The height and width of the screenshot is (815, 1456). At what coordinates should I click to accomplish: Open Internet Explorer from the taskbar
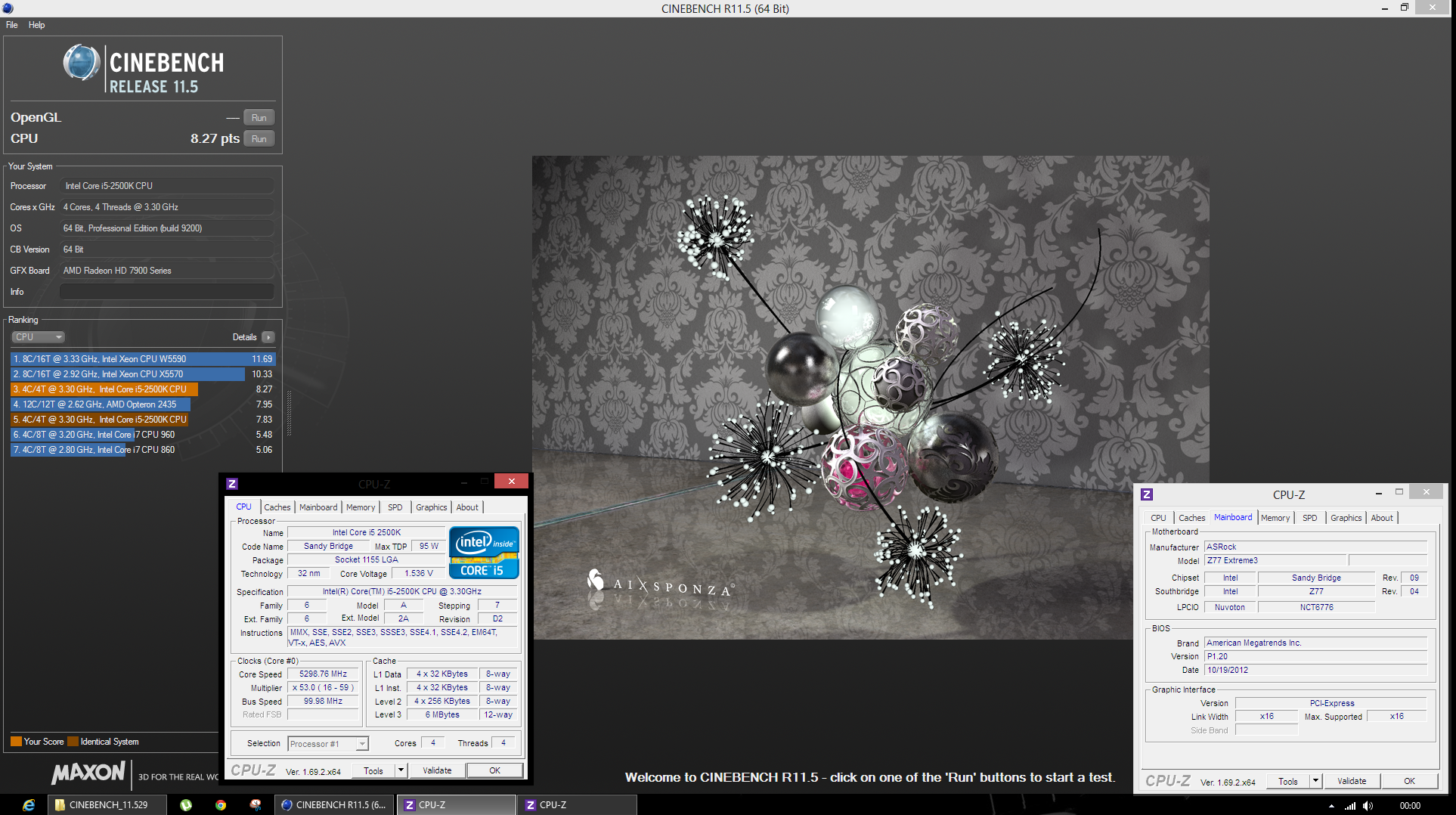pos(28,805)
